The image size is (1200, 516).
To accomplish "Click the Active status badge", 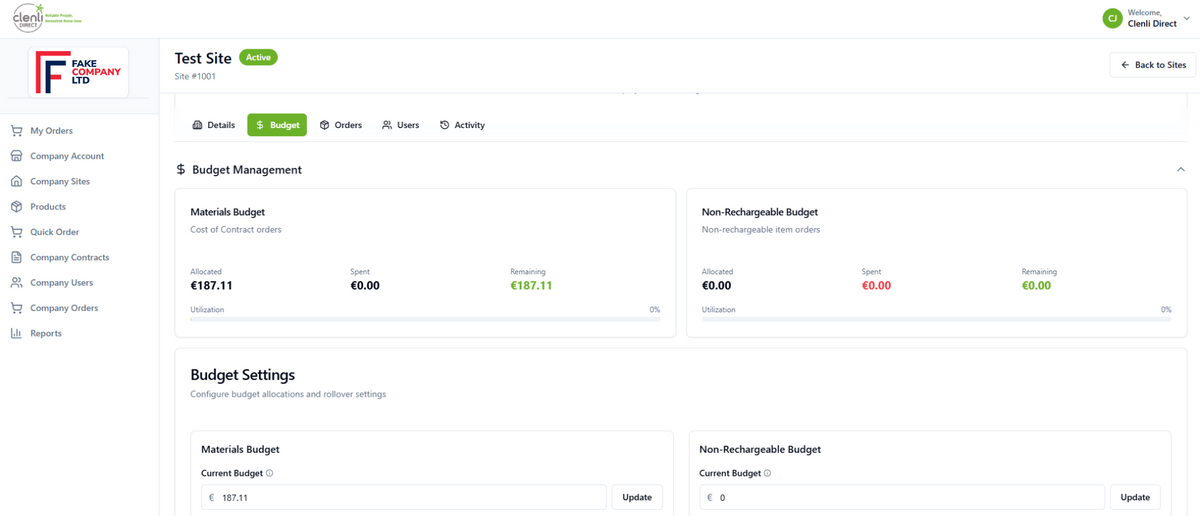I will point(259,57).
